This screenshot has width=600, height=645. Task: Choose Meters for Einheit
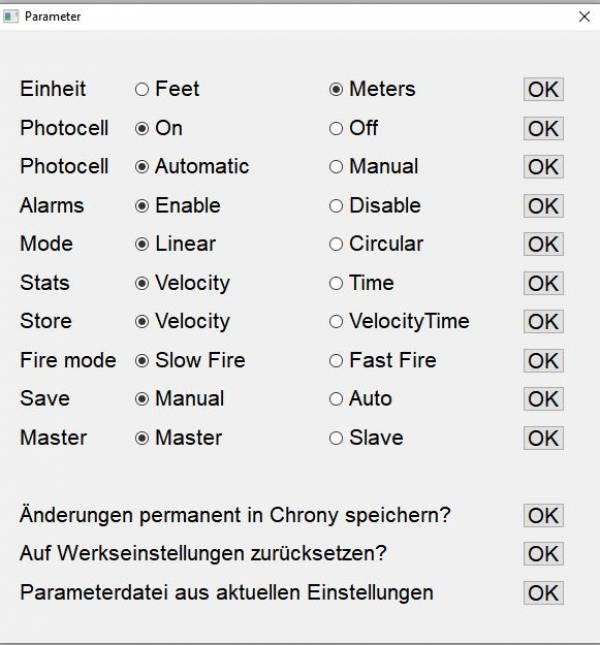pyautogui.click(x=336, y=89)
